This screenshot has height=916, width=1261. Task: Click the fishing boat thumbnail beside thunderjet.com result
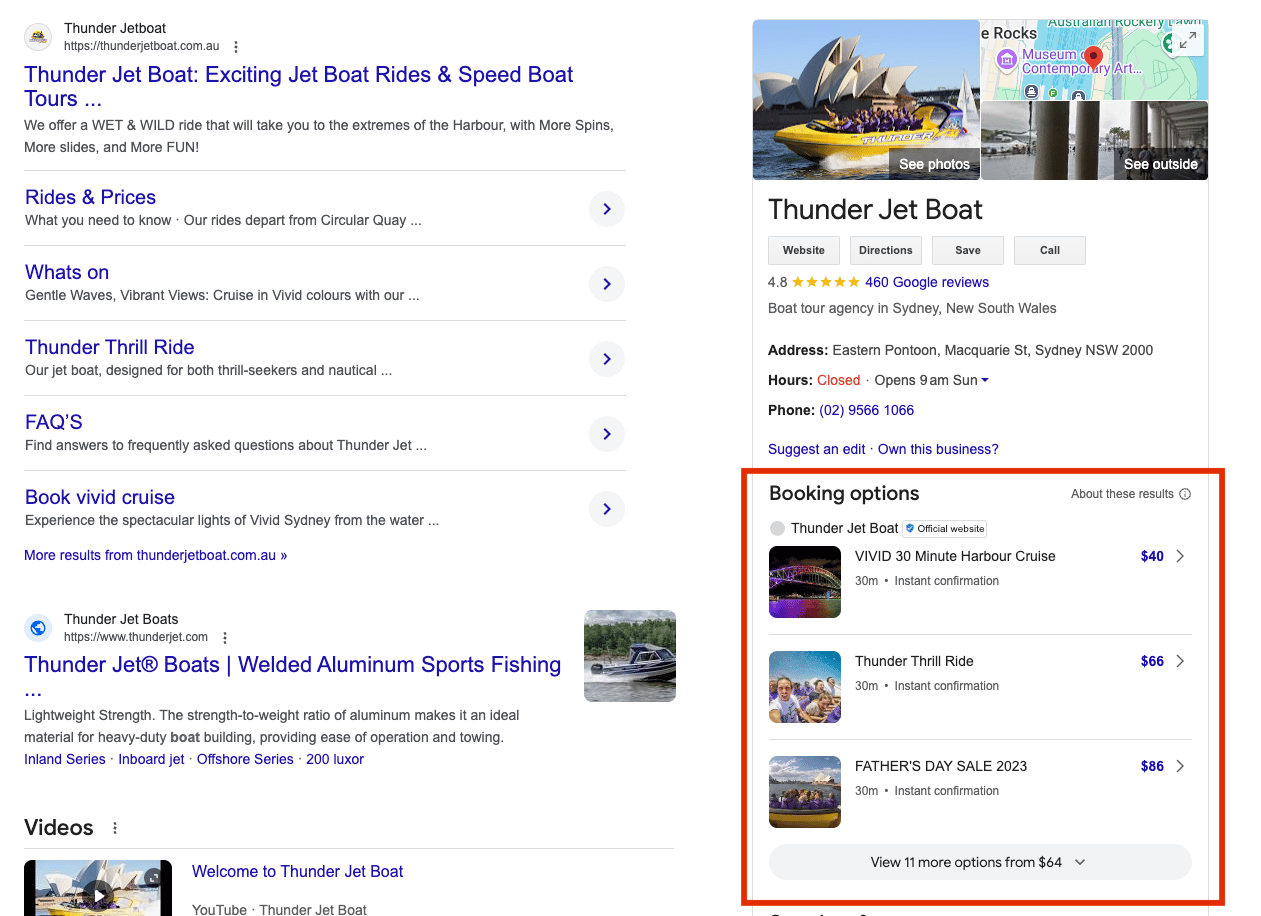[x=630, y=656]
